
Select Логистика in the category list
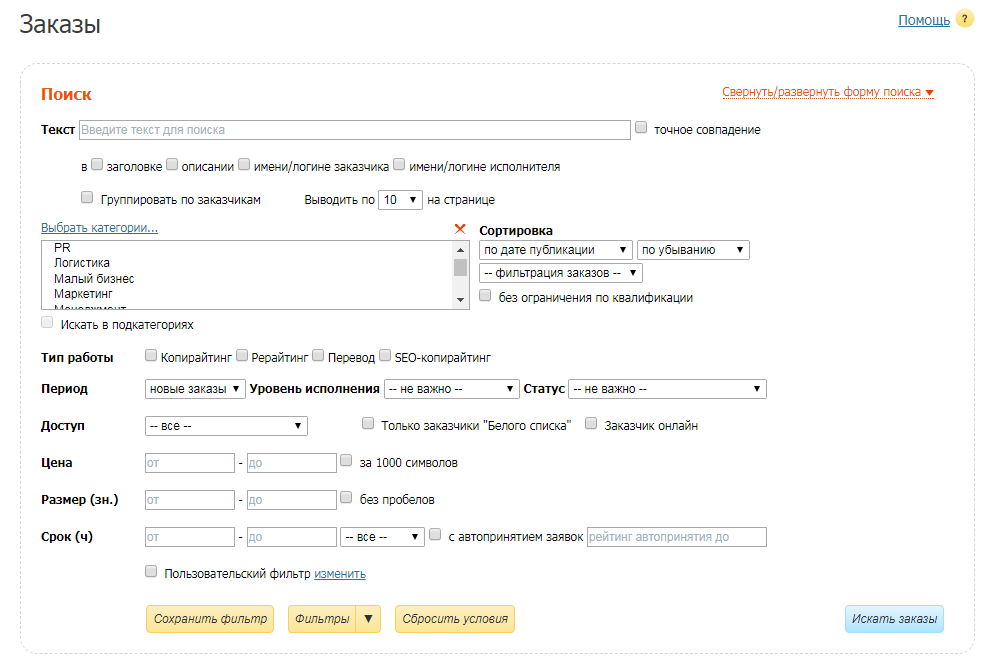coord(82,263)
